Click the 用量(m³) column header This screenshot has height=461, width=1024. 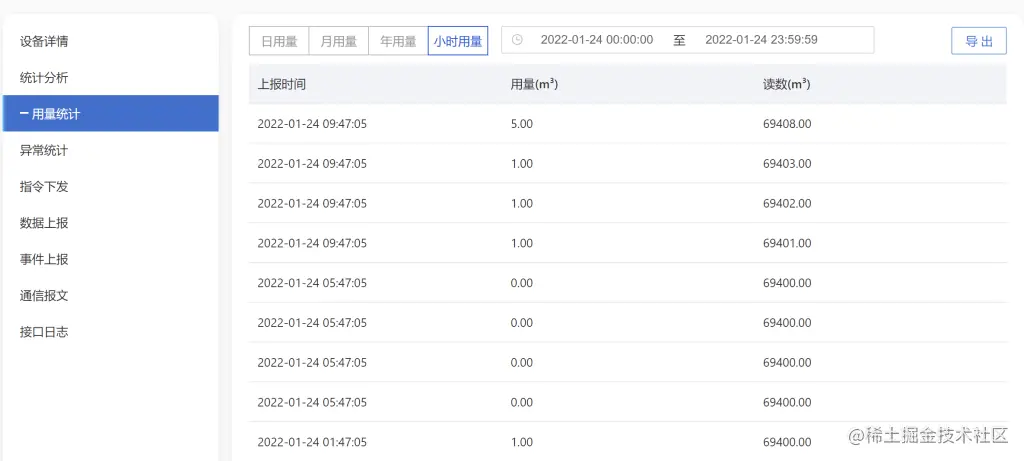pos(534,84)
